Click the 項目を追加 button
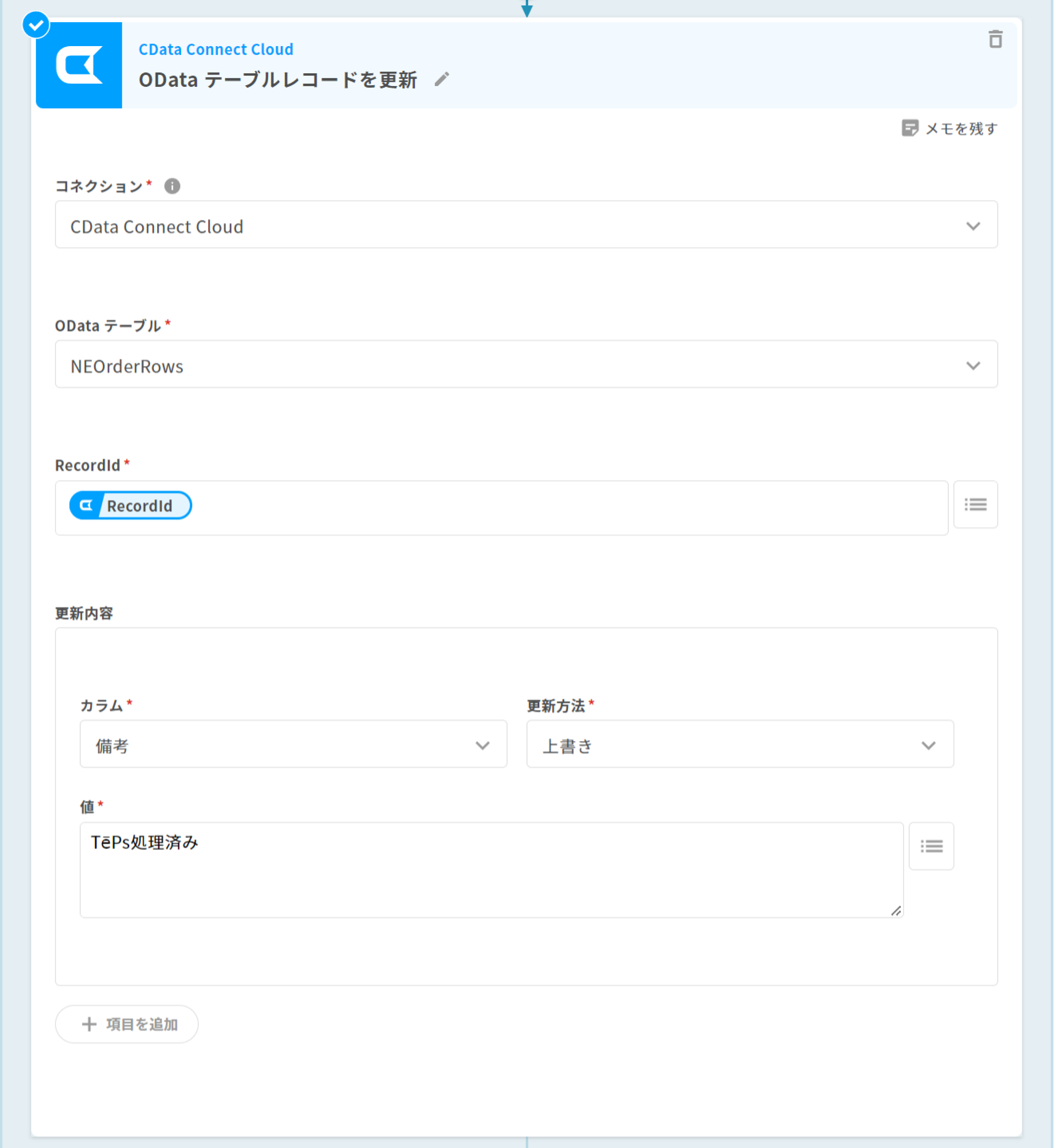The image size is (1054, 1148). (127, 1024)
